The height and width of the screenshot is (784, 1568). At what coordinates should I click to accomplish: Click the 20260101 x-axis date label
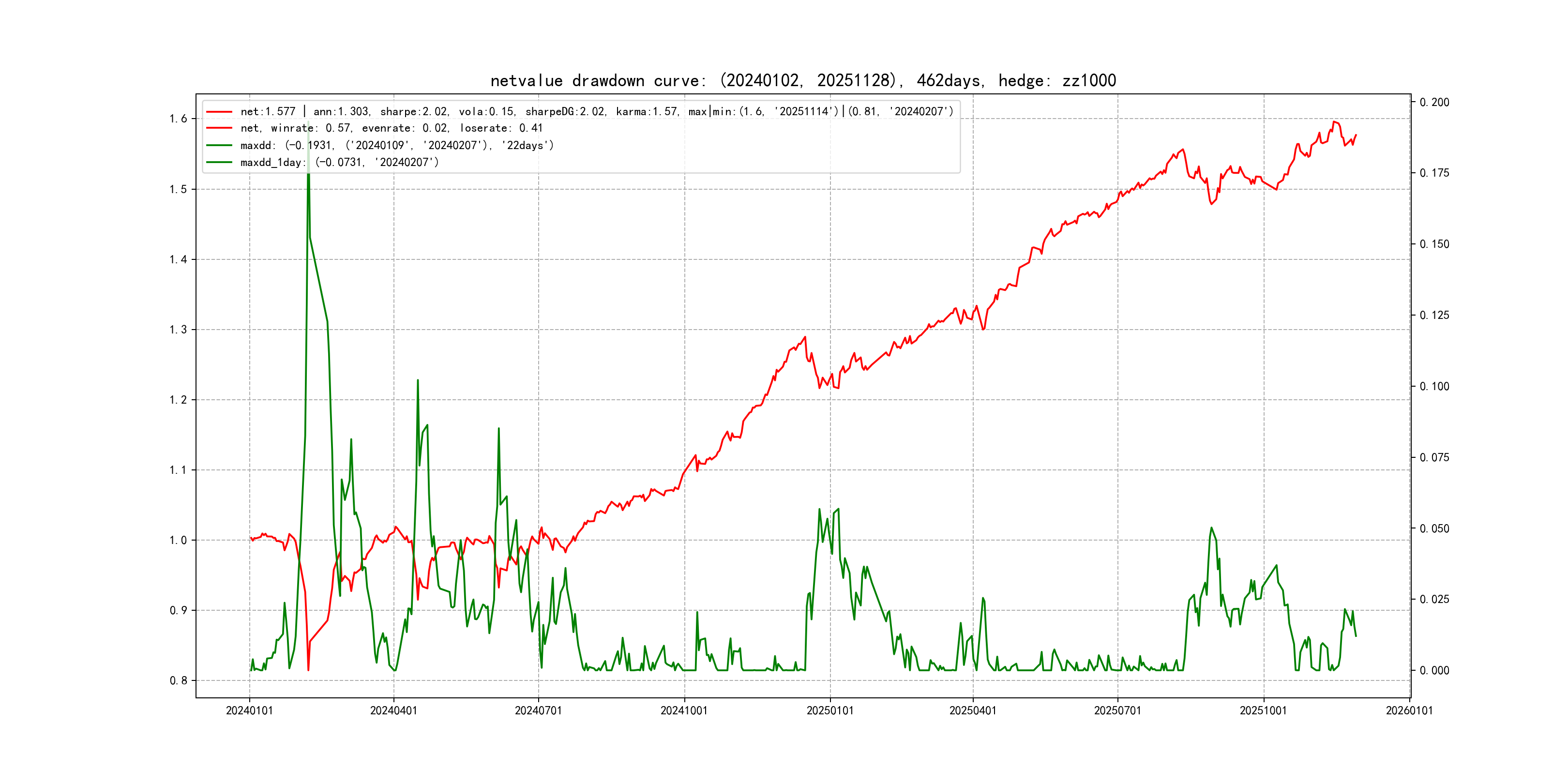pyautogui.click(x=1409, y=710)
